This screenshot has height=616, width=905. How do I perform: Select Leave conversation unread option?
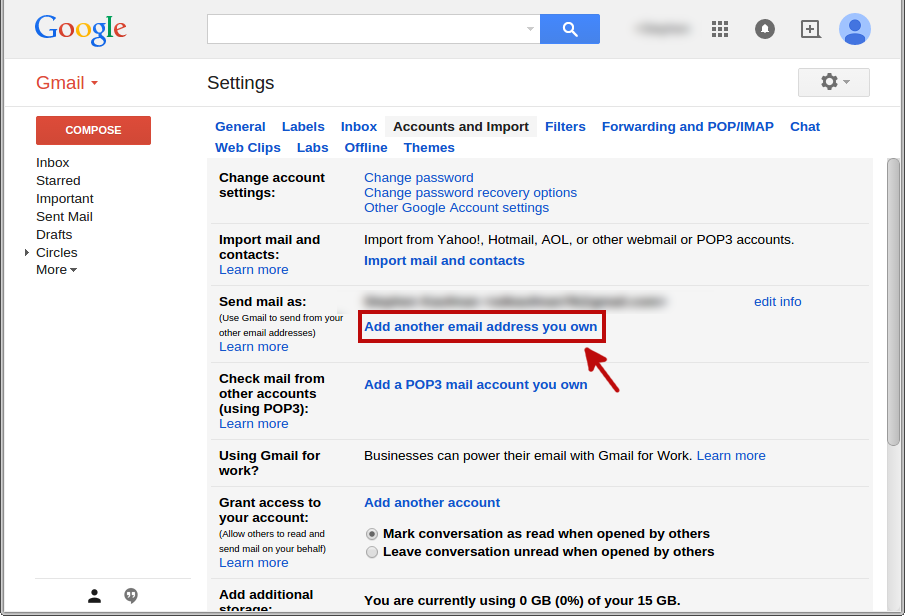[x=372, y=552]
